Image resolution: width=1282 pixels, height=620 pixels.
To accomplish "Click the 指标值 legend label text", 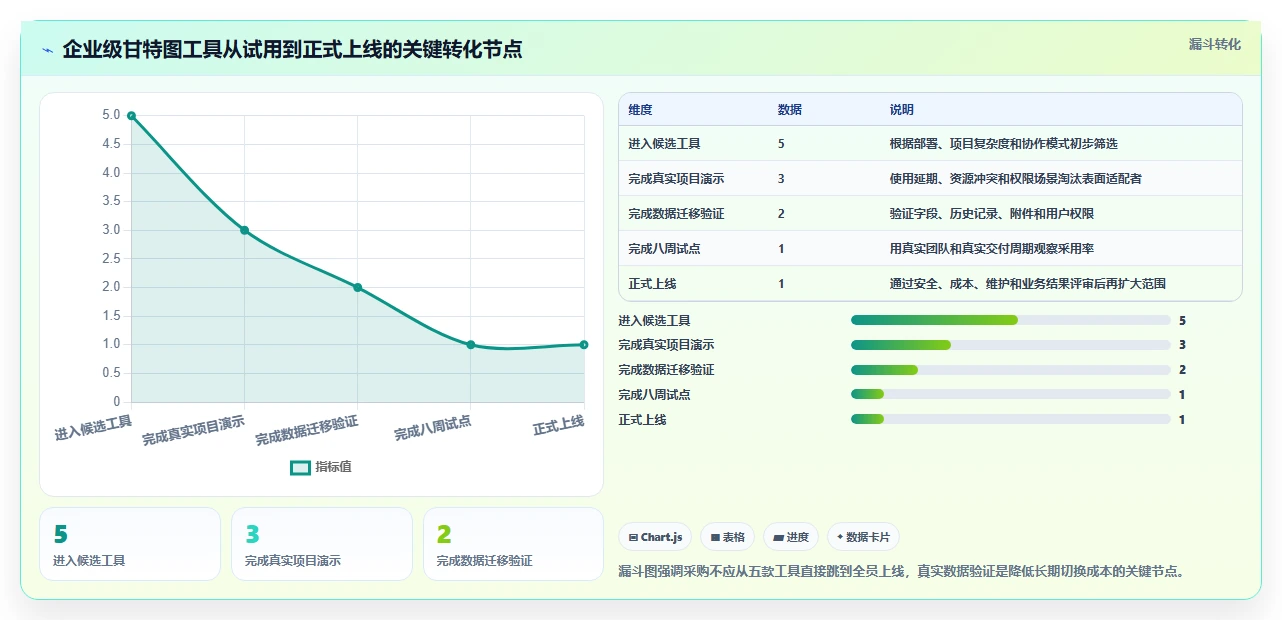I will coord(334,467).
